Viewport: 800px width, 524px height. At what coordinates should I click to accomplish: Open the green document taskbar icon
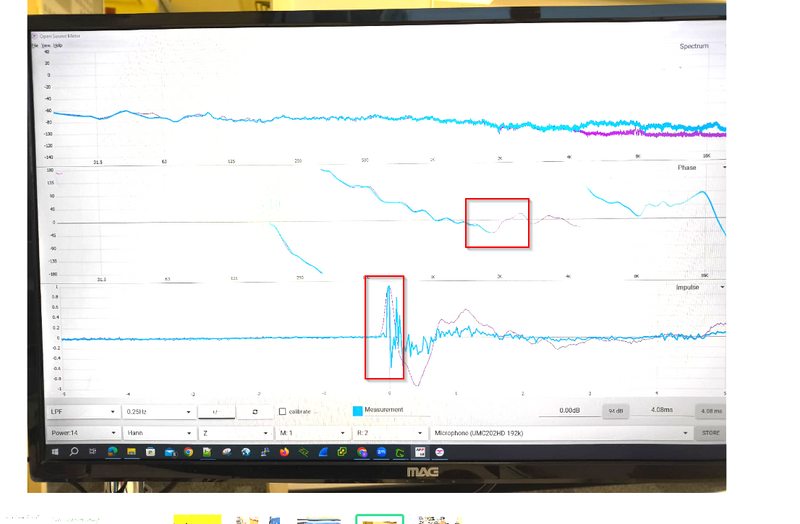click(x=207, y=452)
